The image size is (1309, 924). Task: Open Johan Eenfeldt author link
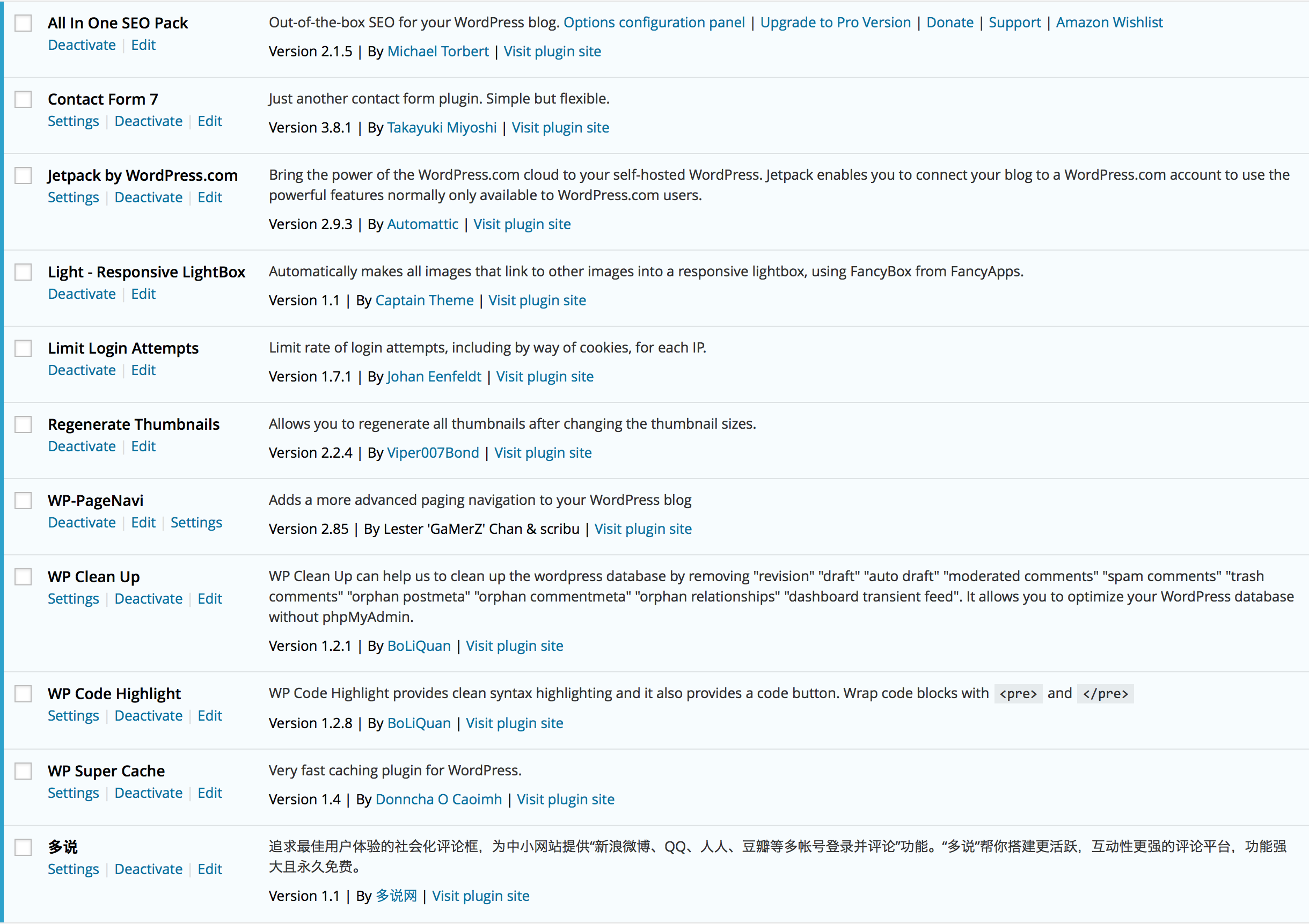pos(434,377)
